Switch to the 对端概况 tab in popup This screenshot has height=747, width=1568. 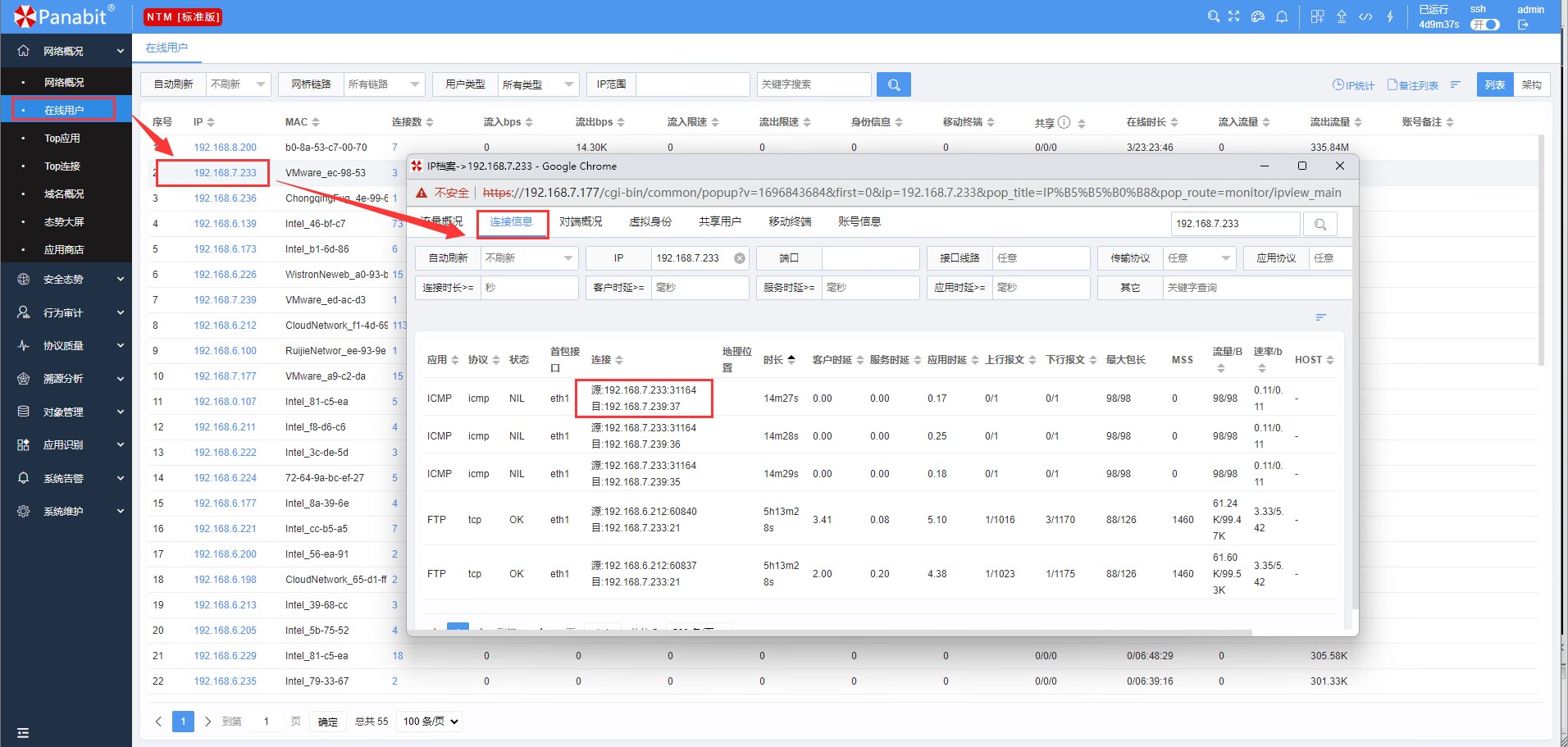(x=581, y=221)
